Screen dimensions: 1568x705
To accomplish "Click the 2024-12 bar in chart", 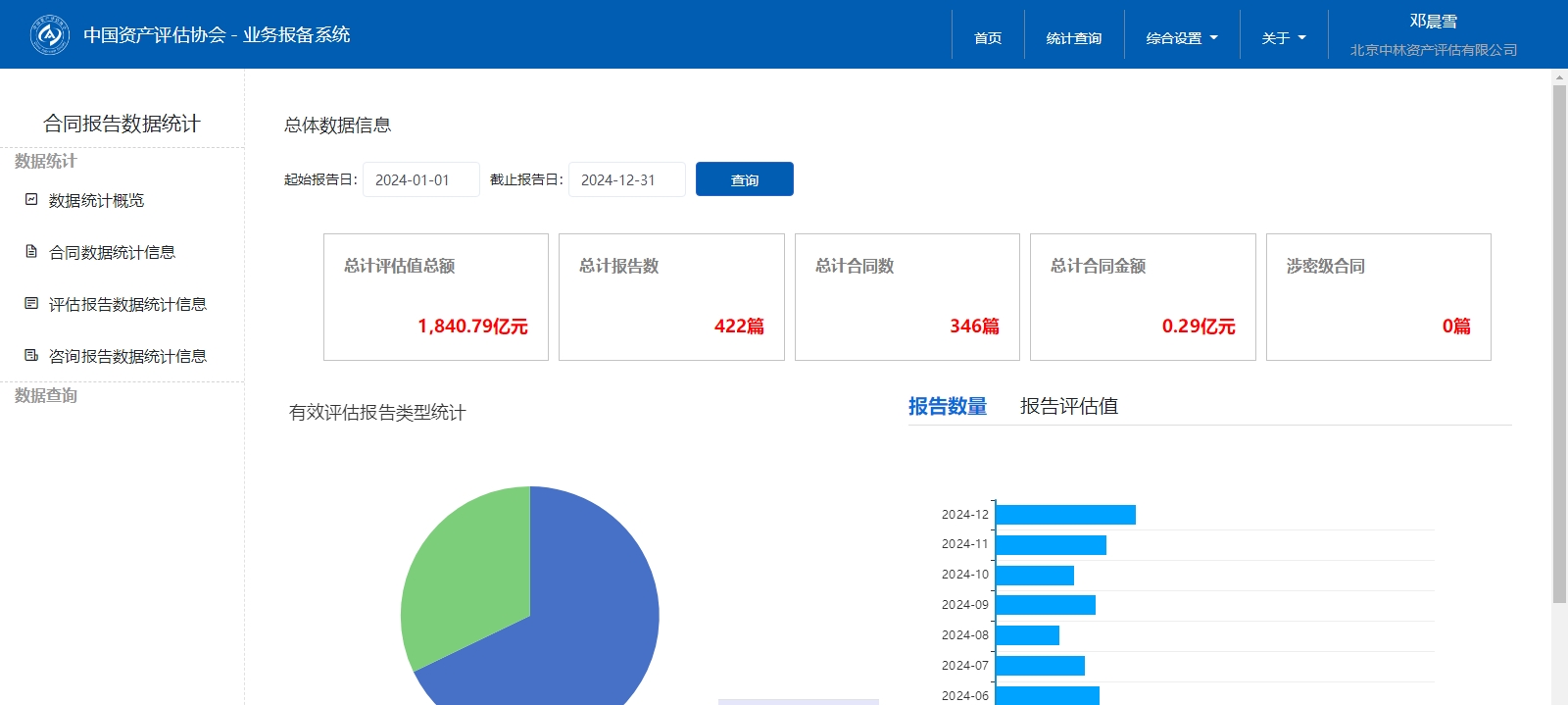I will pos(1064,515).
